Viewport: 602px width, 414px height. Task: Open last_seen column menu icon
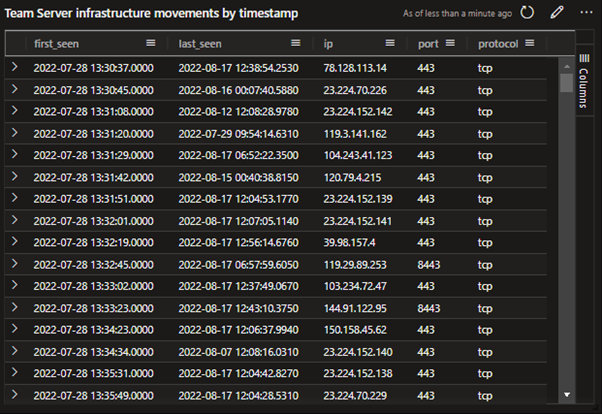(296, 43)
